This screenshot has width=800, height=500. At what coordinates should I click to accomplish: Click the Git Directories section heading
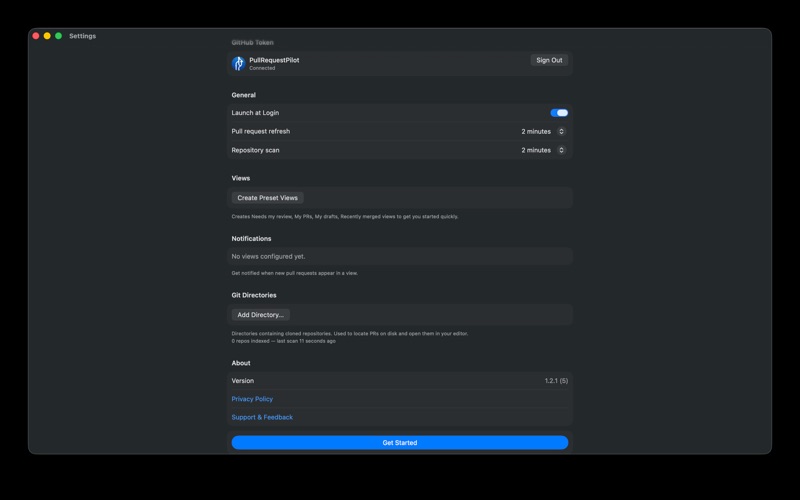tap(254, 295)
